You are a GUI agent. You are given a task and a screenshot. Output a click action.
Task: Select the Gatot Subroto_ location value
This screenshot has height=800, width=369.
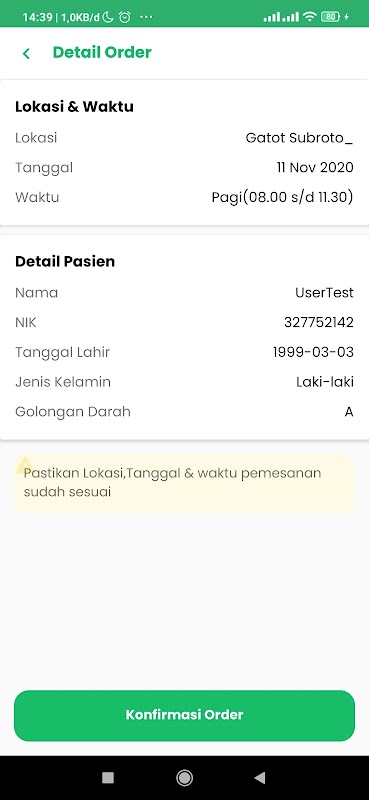(299, 138)
